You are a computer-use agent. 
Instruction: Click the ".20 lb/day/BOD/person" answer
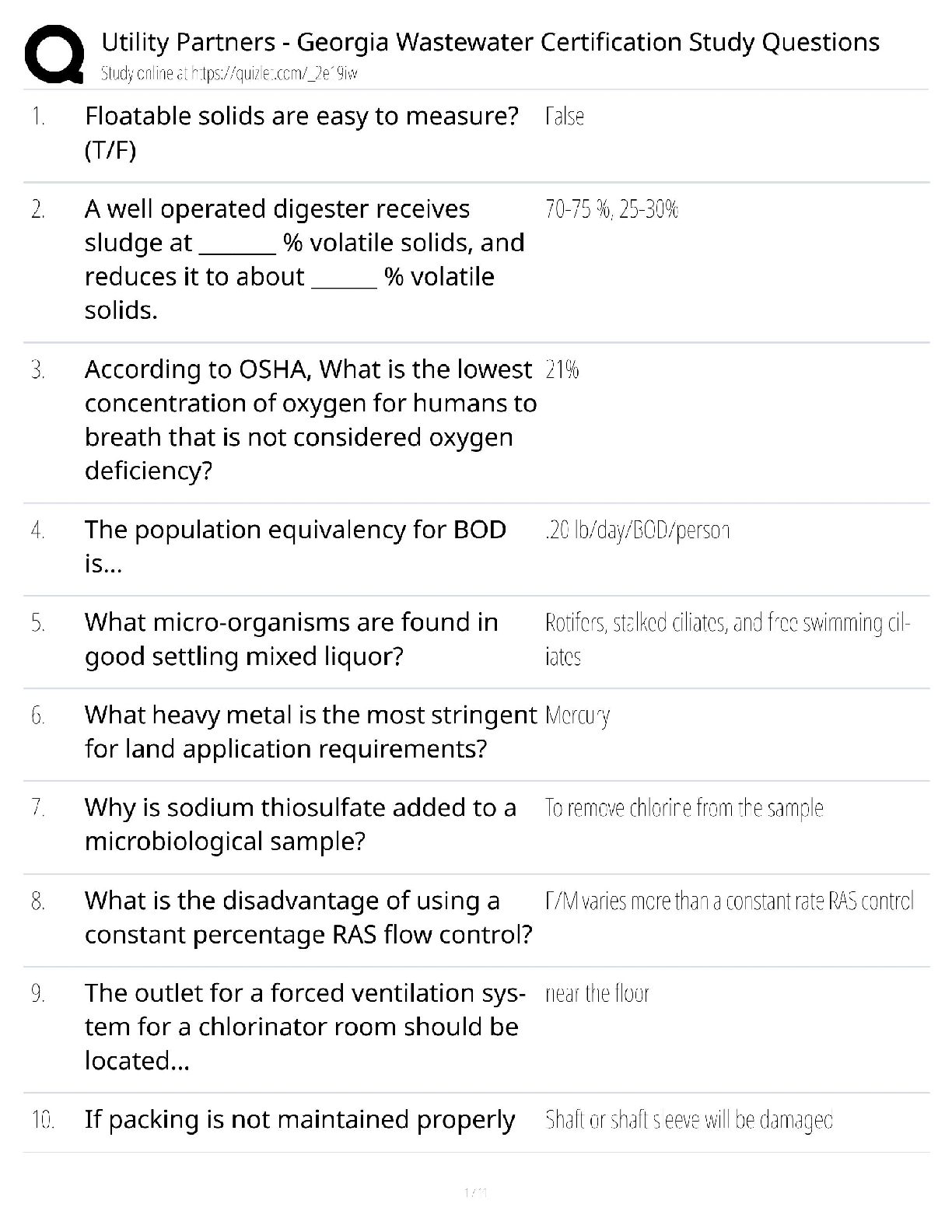637,530
